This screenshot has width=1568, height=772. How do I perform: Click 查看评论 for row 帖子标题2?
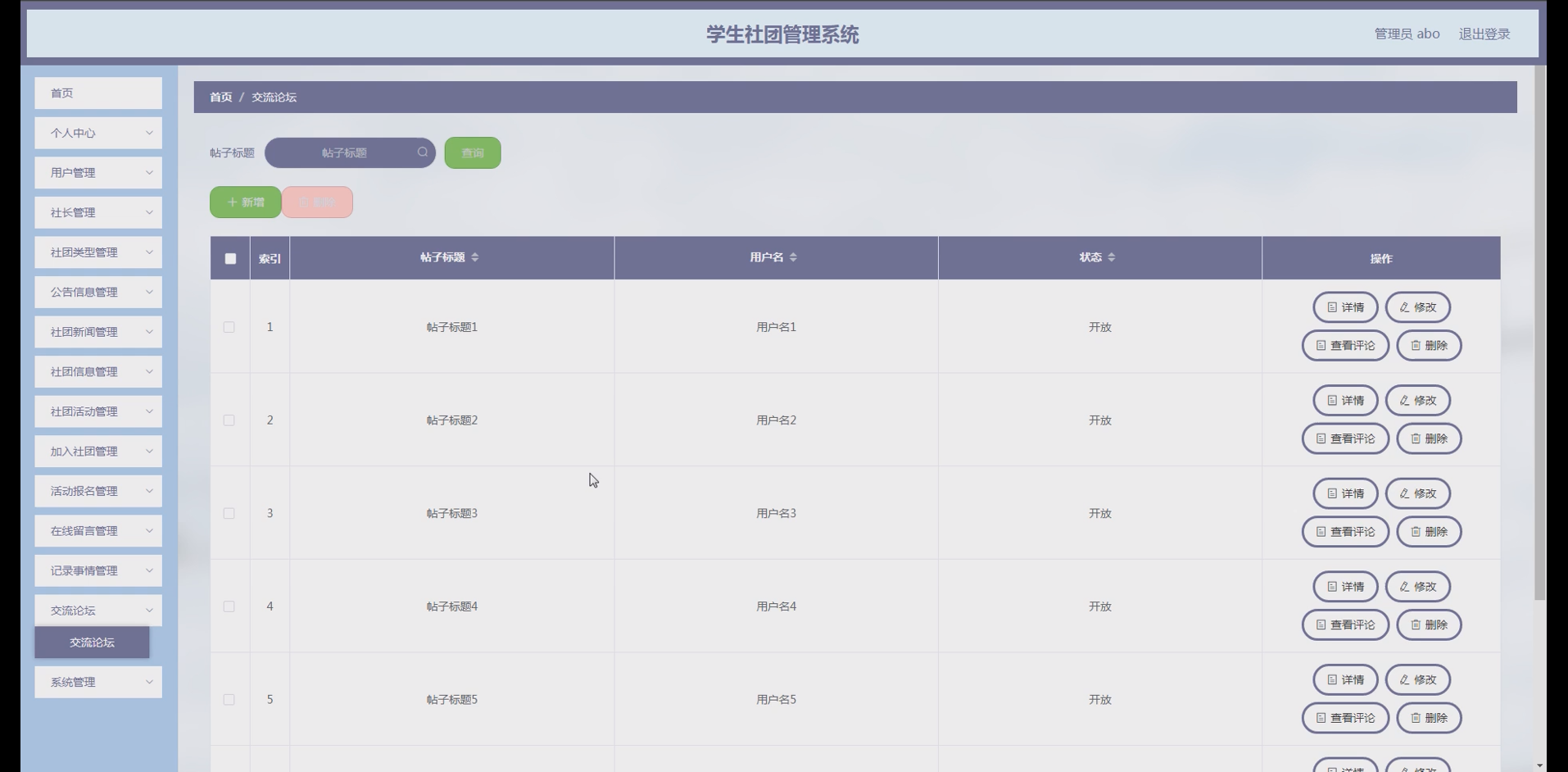1345,438
